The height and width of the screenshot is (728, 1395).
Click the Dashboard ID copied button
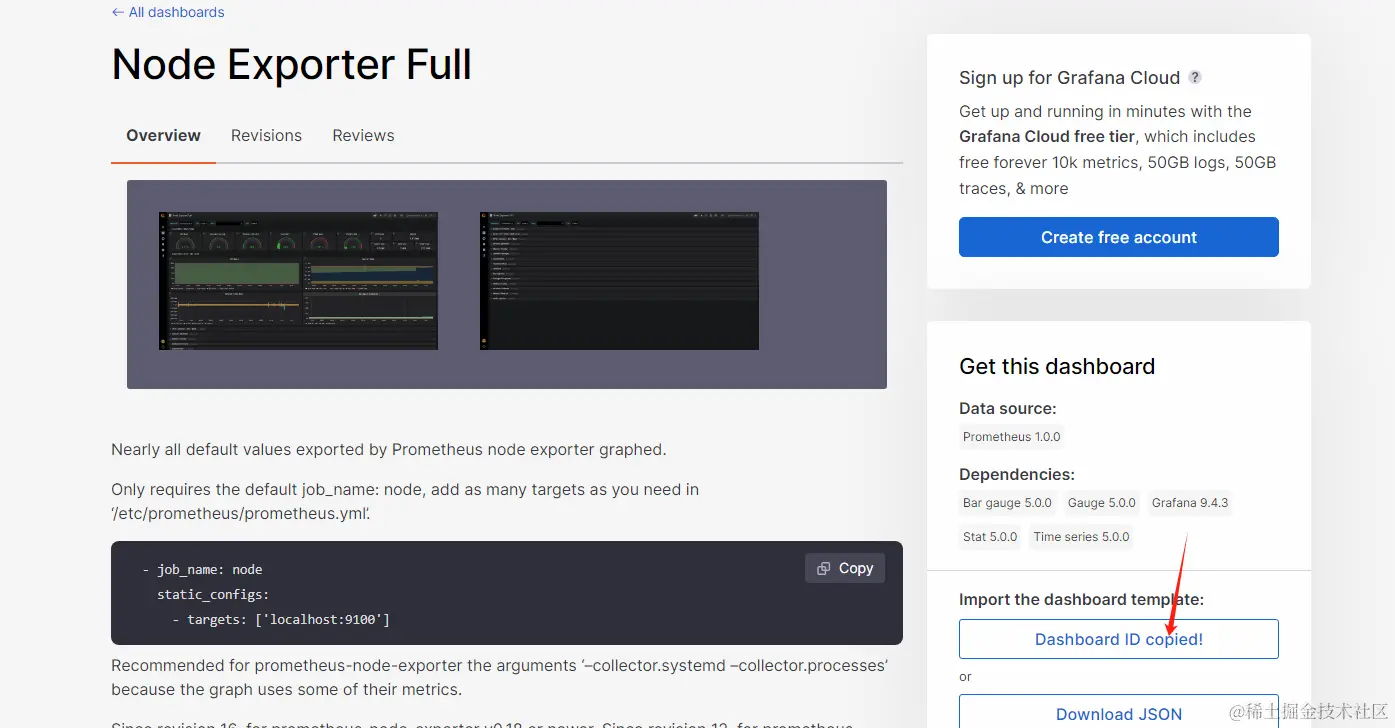point(1118,639)
